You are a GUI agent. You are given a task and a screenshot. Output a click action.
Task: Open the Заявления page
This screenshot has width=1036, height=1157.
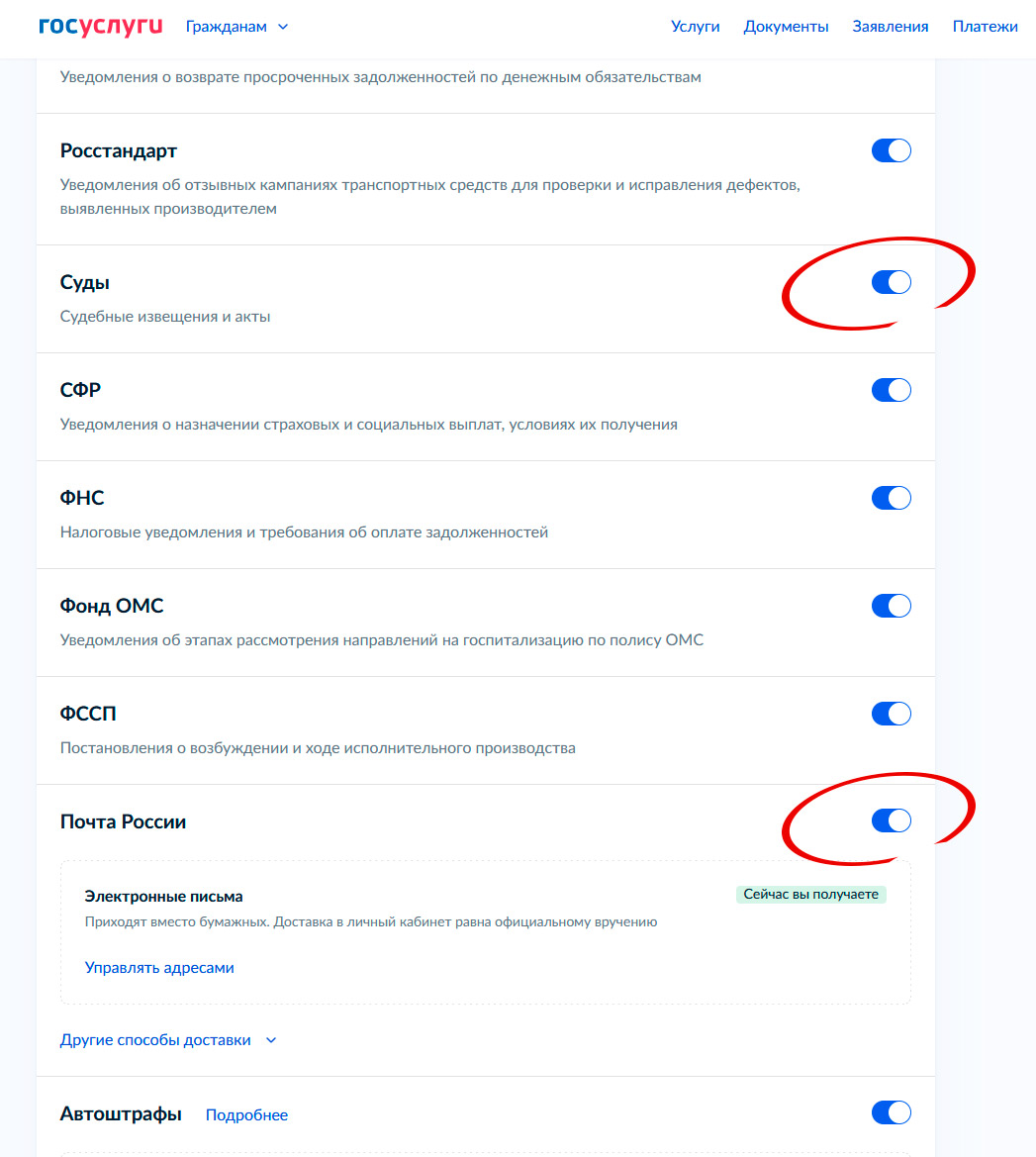click(x=890, y=27)
